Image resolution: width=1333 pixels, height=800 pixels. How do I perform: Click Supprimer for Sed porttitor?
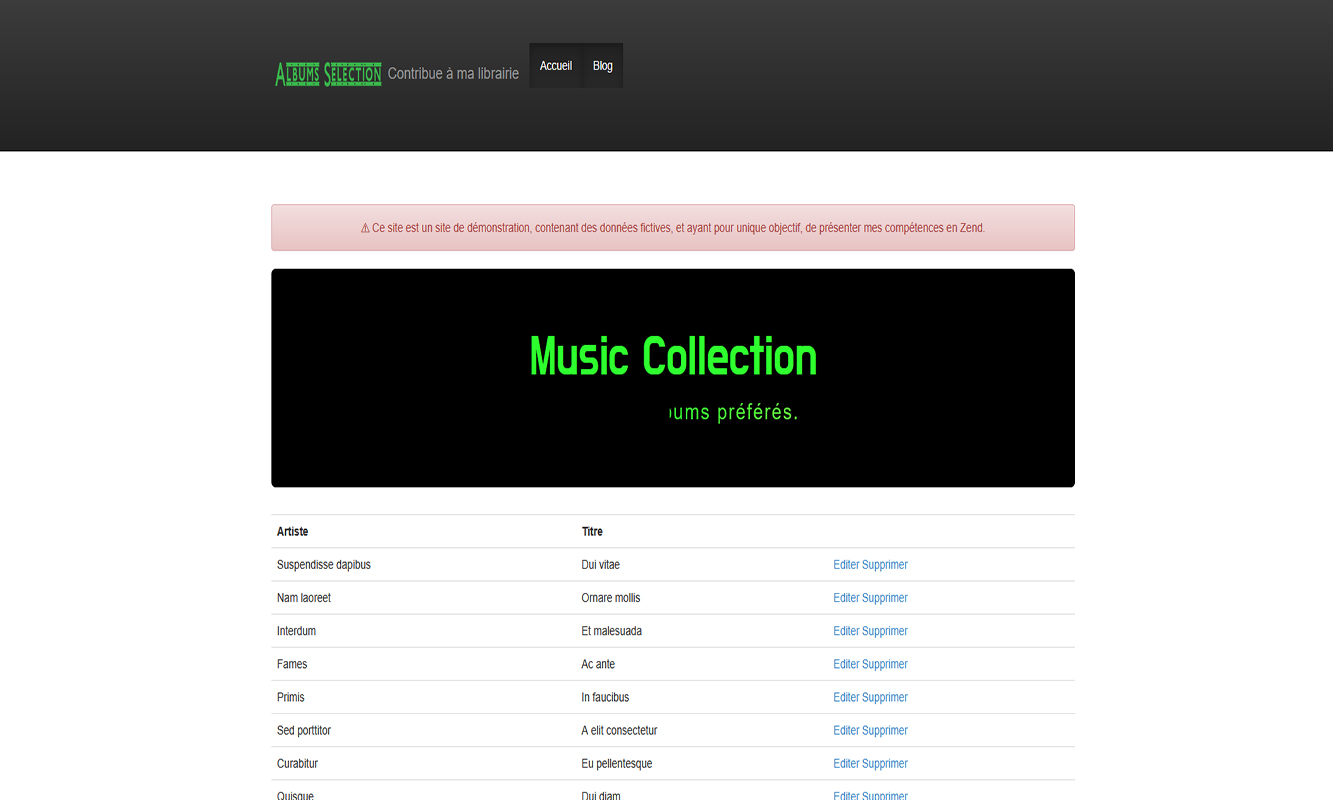click(885, 730)
